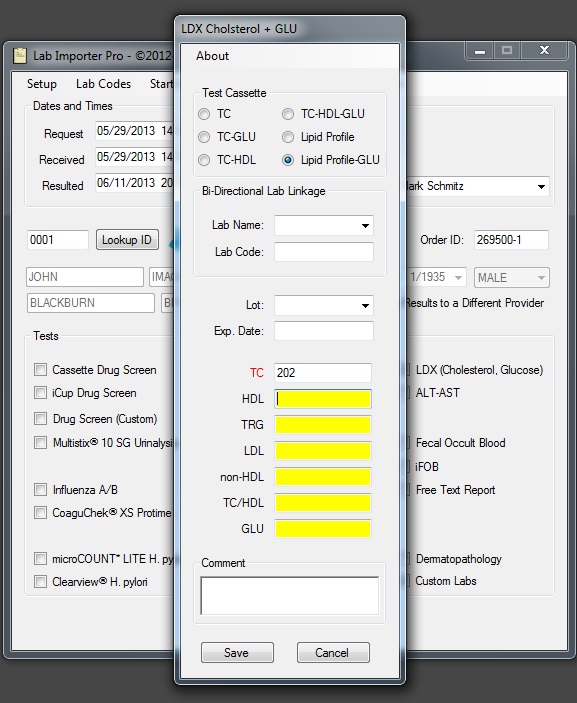Check the Clearview H. pylori checkbox
The image size is (577, 703).
40,582
